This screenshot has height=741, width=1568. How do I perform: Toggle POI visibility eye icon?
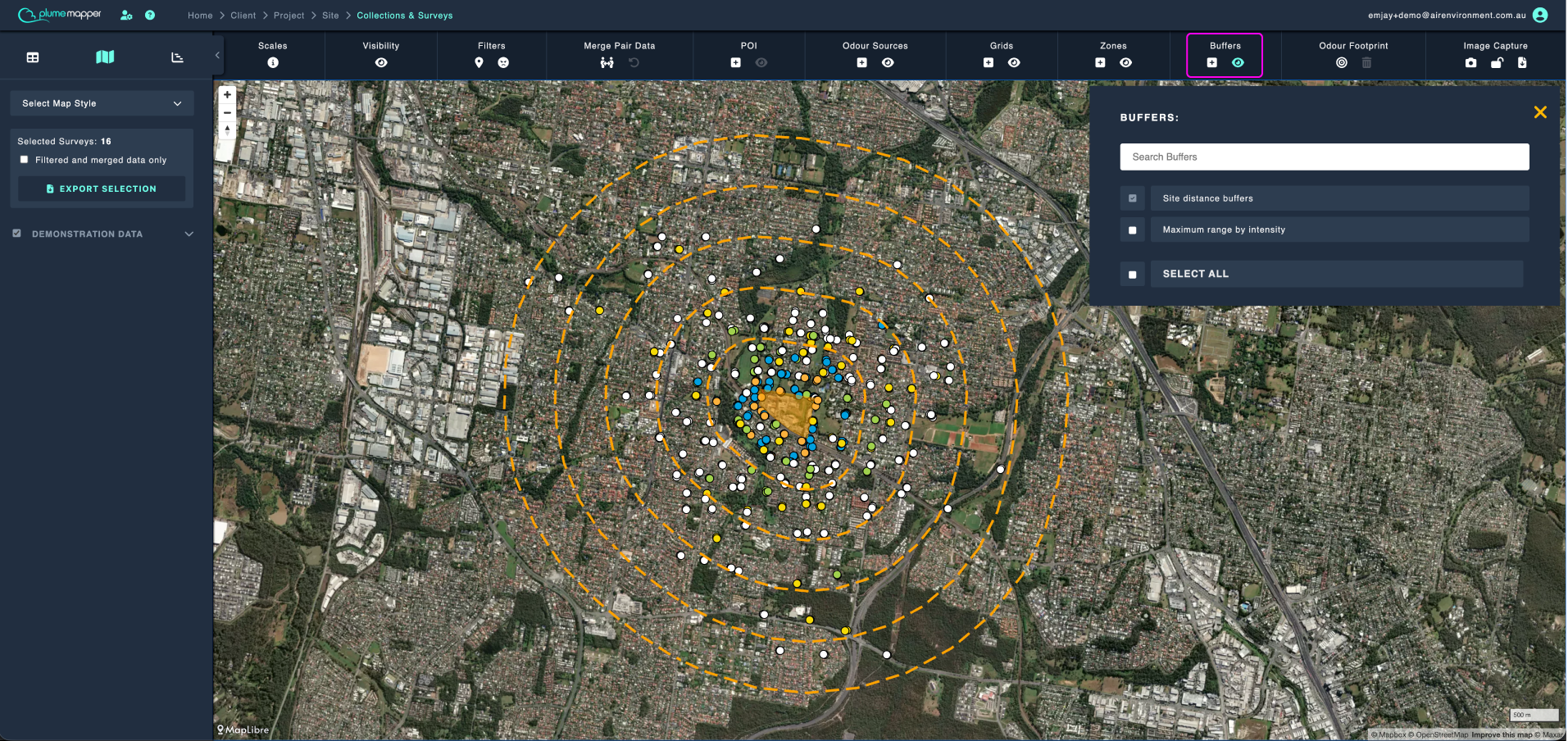[x=761, y=62]
